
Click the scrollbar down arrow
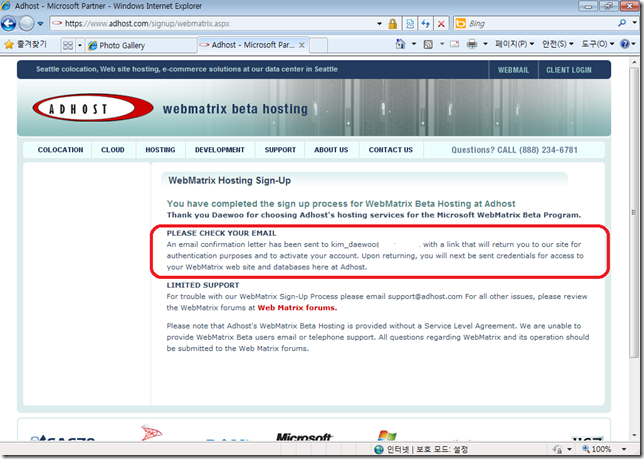pyautogui.click(x=634, y=435)
